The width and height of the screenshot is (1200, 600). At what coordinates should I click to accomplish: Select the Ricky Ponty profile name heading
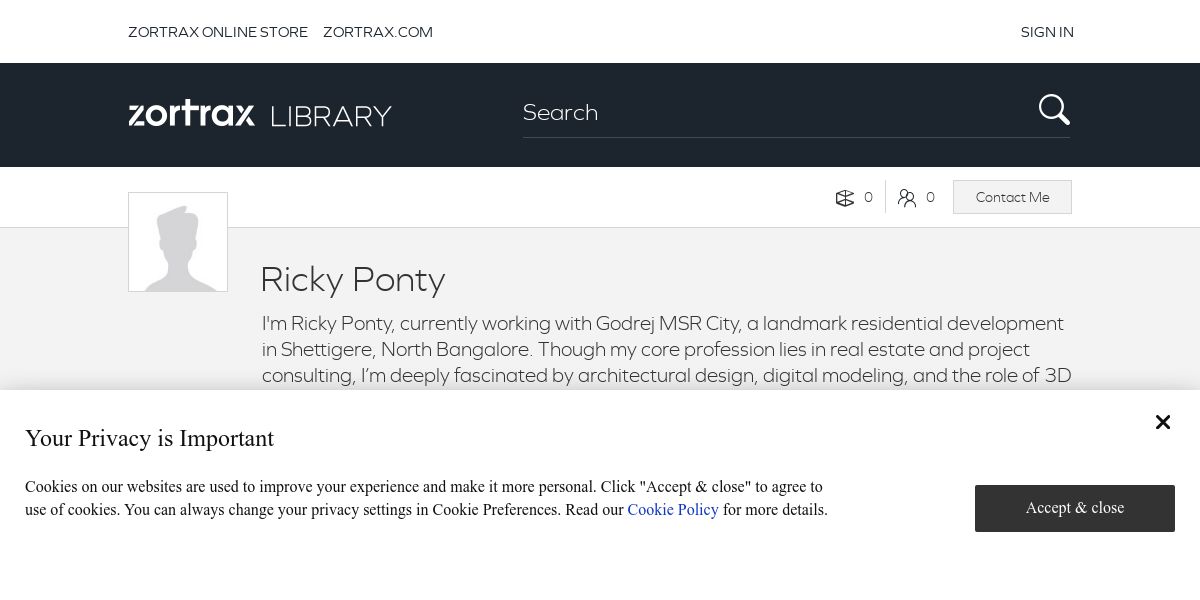point(353,280)
